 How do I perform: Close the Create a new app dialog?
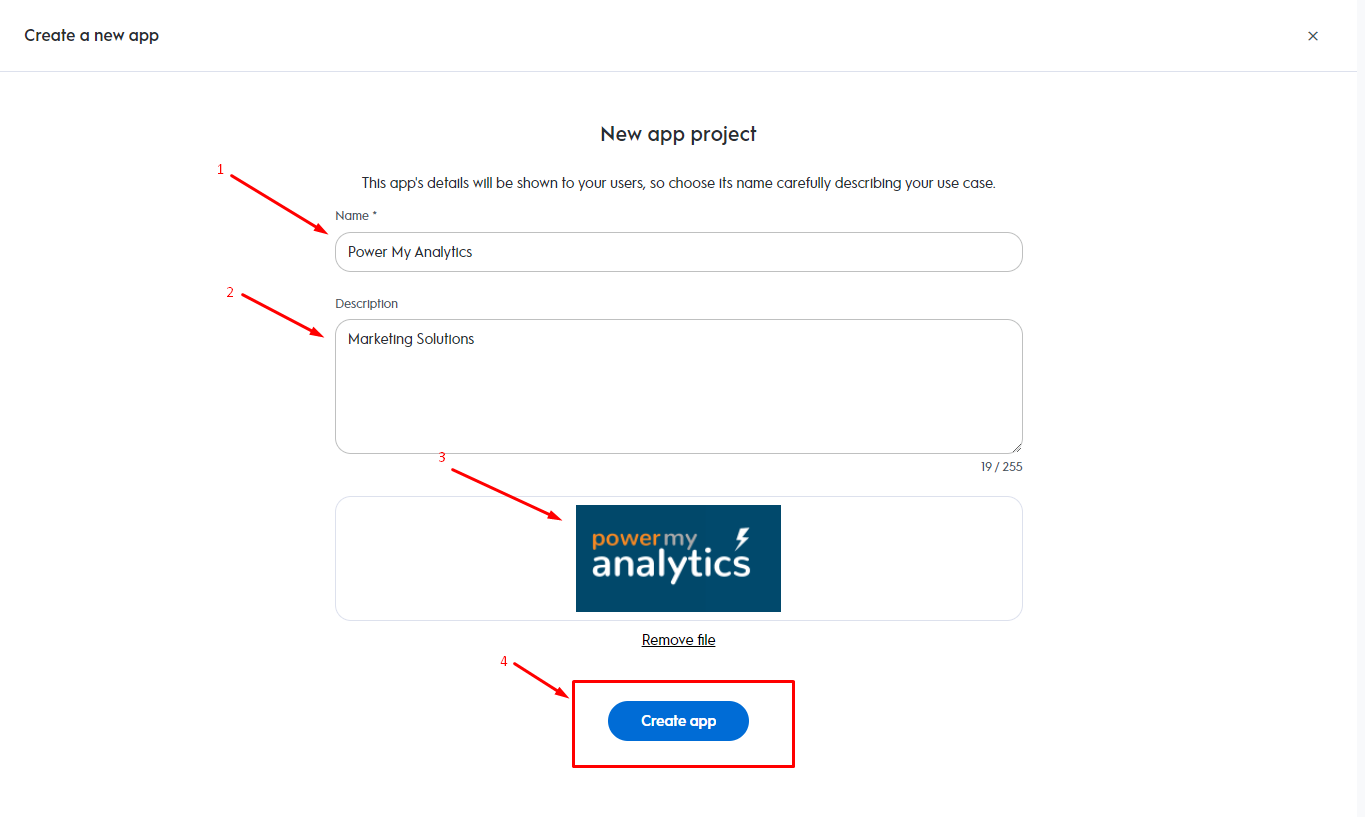(1313, 36)
